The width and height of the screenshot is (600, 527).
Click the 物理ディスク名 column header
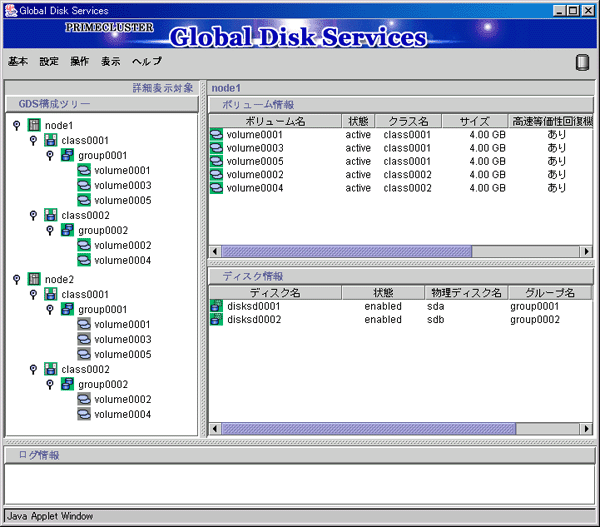466,293
